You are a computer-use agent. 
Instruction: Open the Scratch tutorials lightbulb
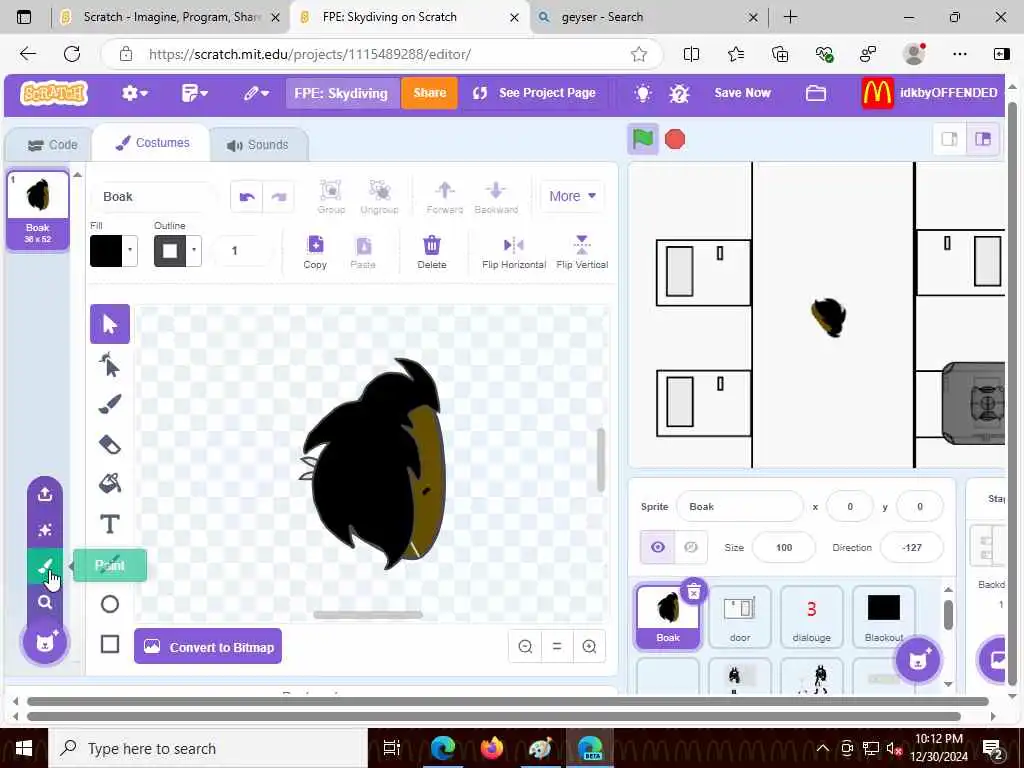(x=643, y=93)
